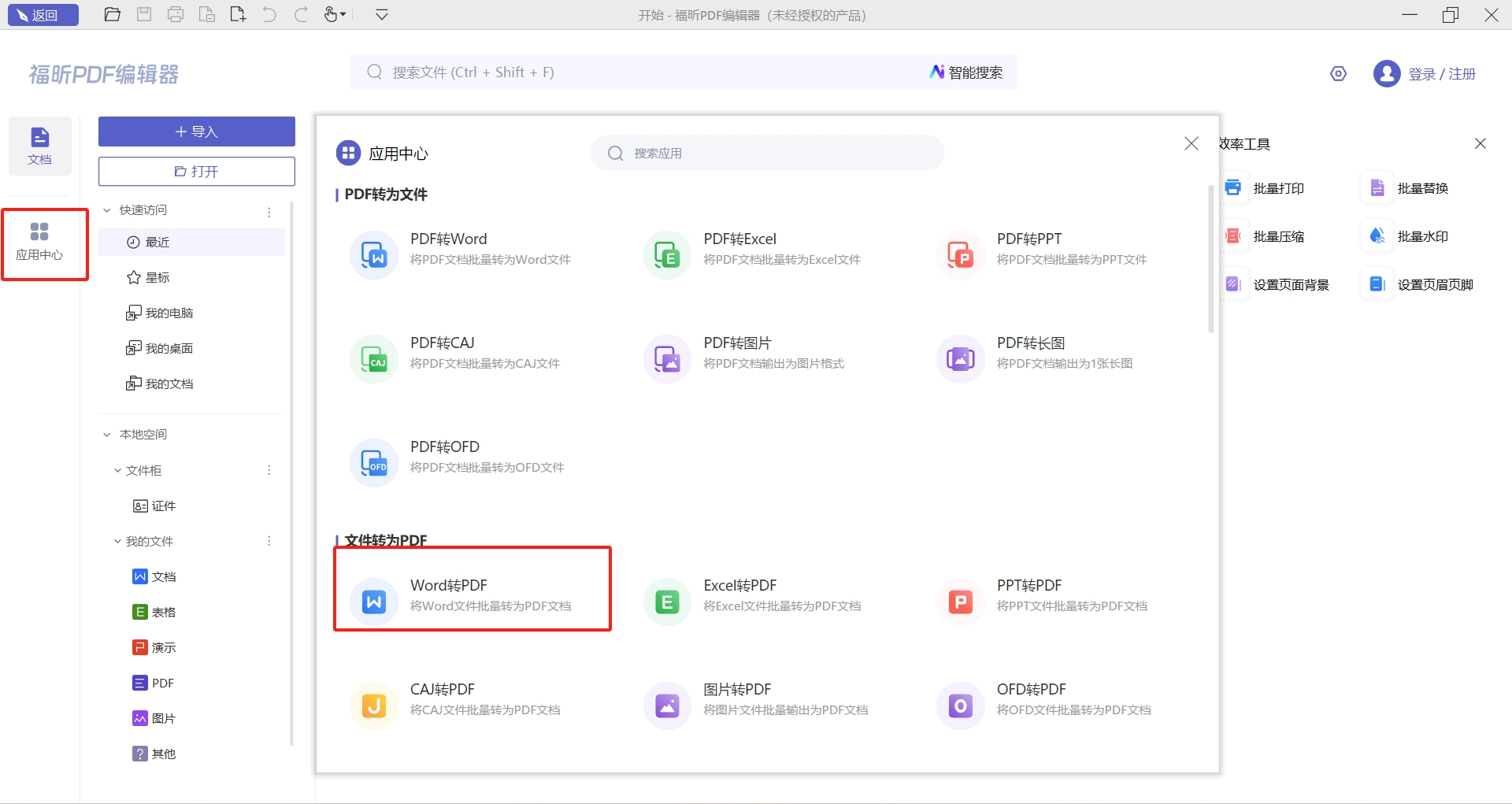Image resolution: width=1512 pixels, height=804 pixels.
Task: Collapse the 本地空间 tree section
Action: click(107, 435)
